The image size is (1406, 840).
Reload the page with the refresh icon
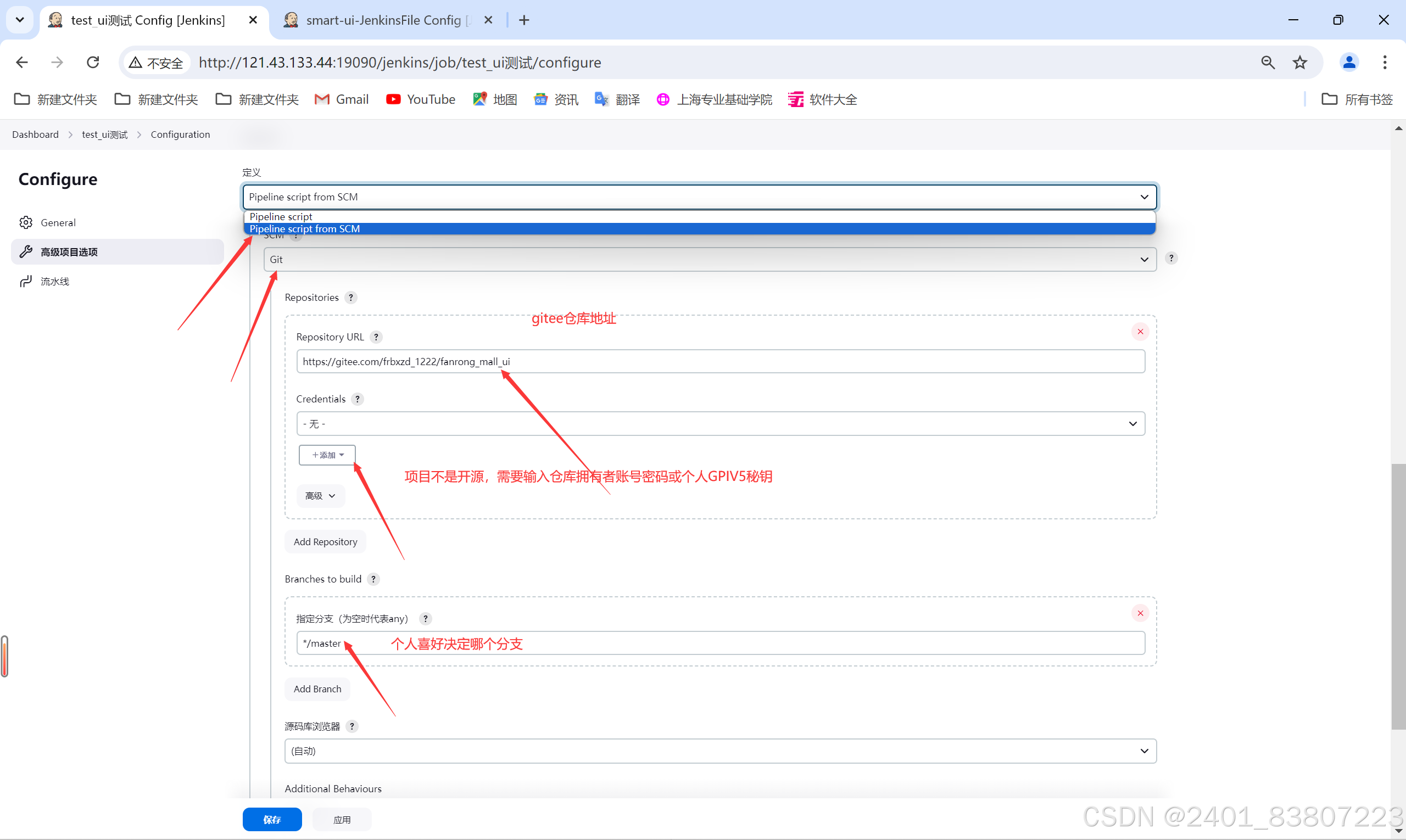(x=92, y=62)
